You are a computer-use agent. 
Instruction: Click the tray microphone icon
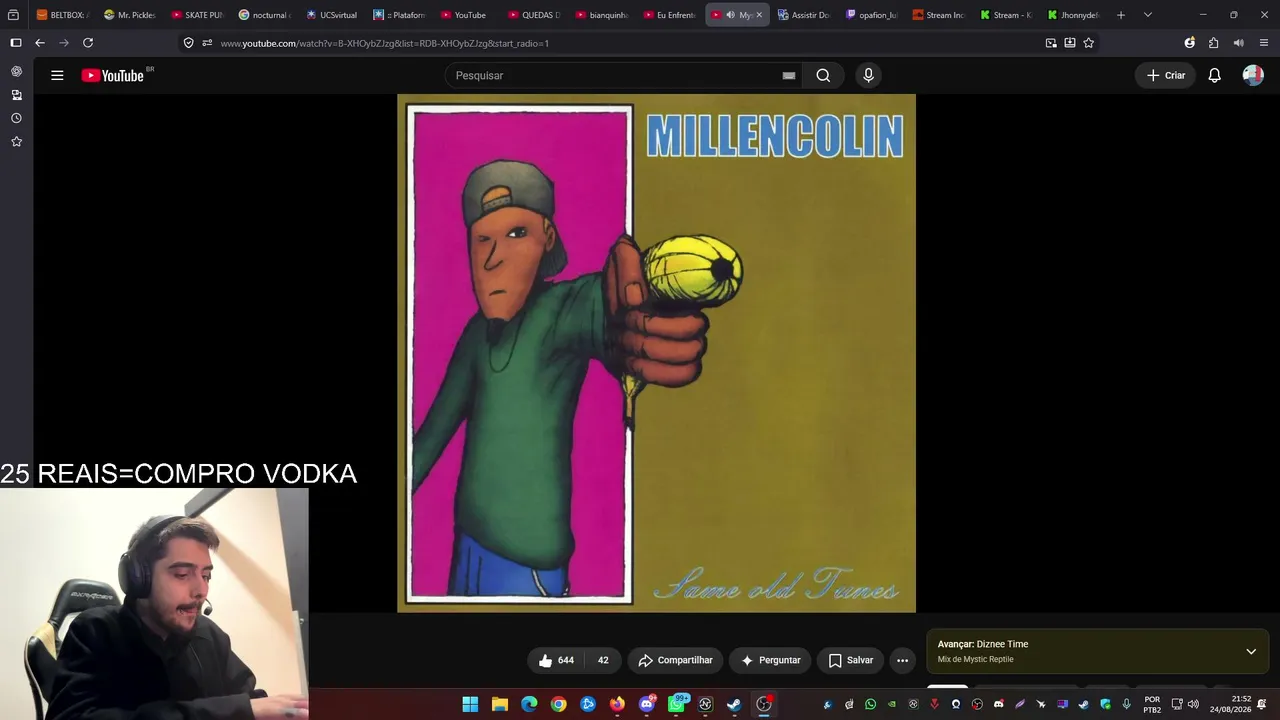coord(1126,704)
